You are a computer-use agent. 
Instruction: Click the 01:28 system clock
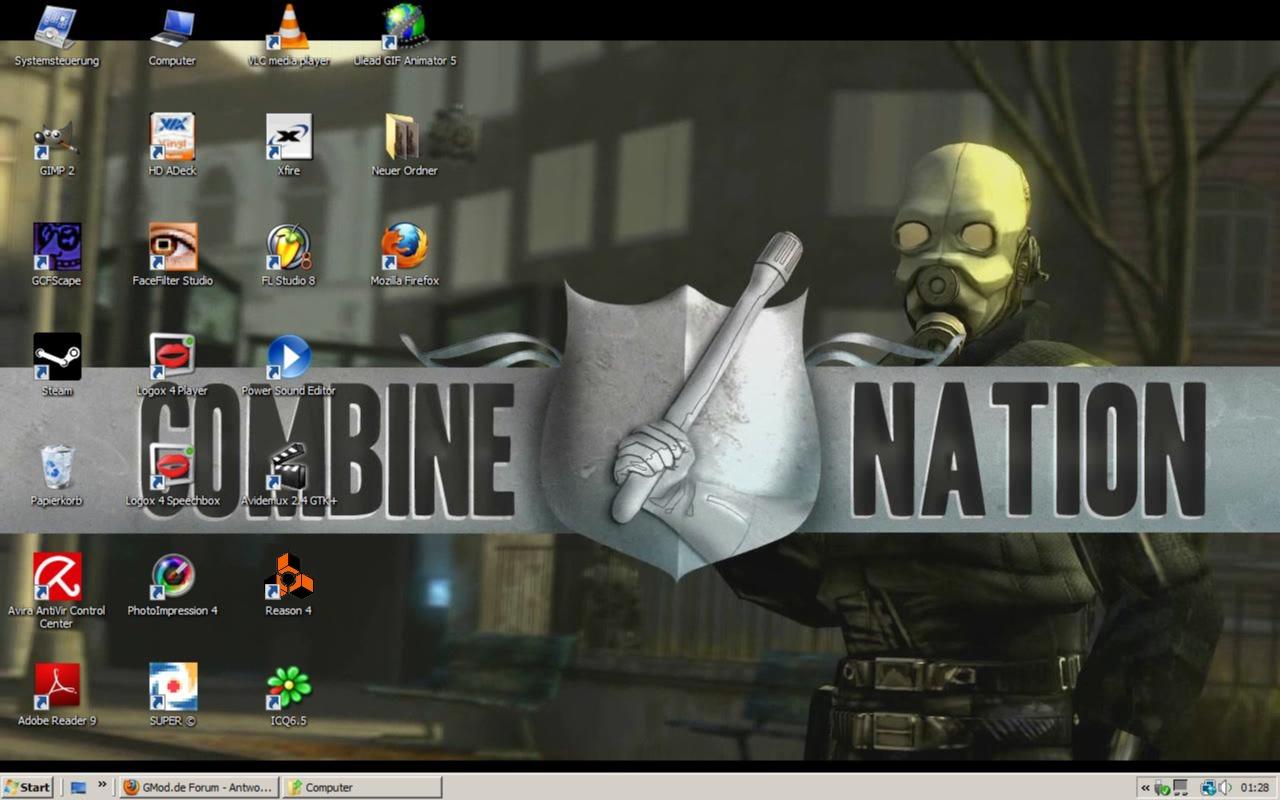click(x=1255, y=788)
